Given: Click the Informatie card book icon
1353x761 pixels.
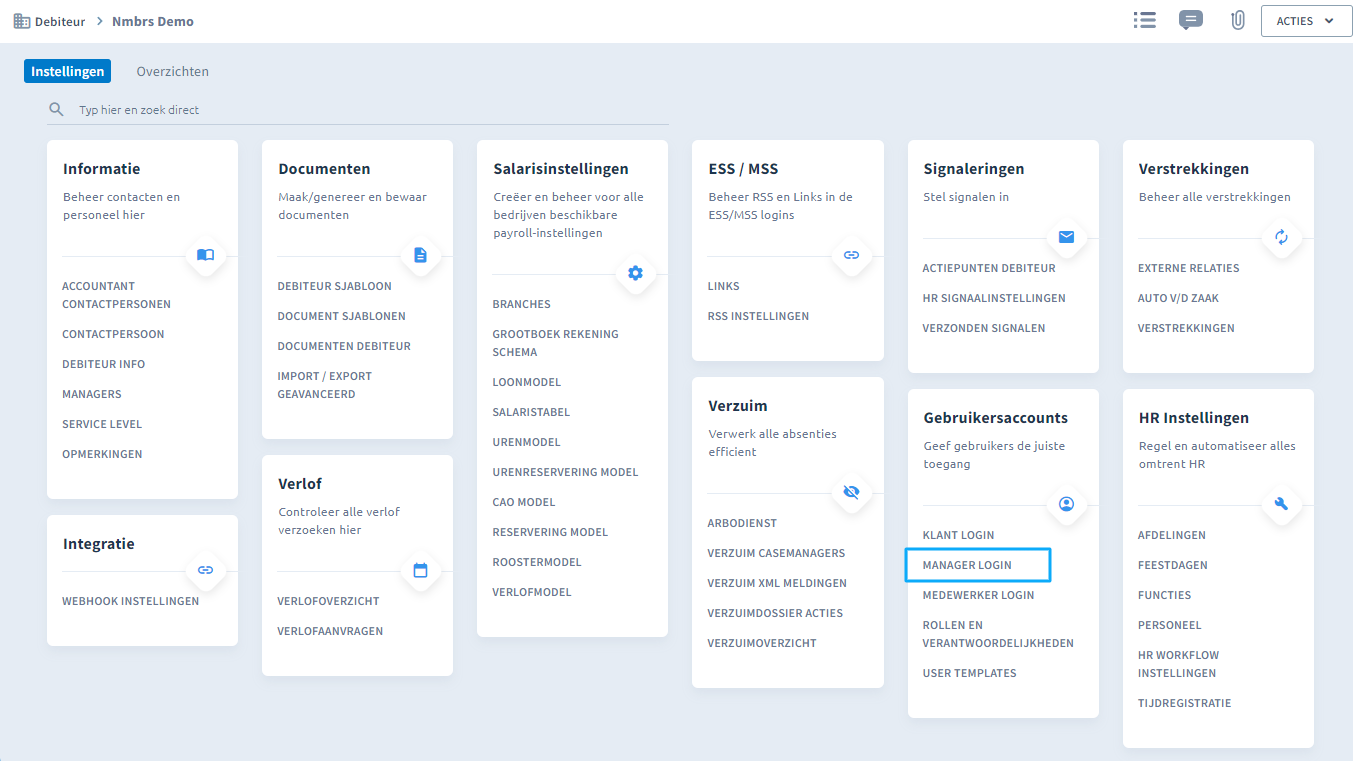Looking at the screenshot, I should coord(205,255).
